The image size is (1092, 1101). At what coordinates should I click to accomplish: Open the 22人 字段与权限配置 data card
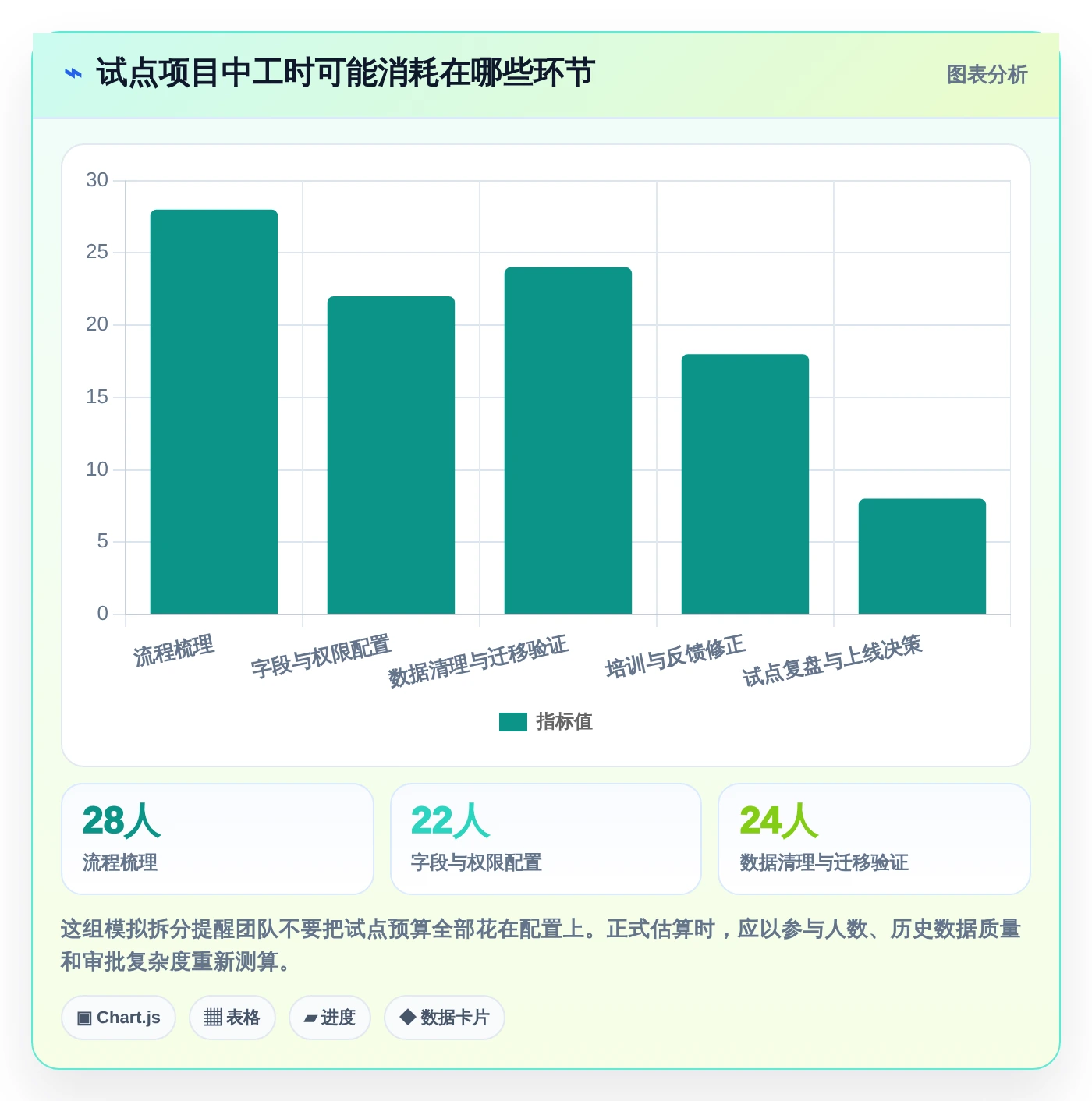546,839
